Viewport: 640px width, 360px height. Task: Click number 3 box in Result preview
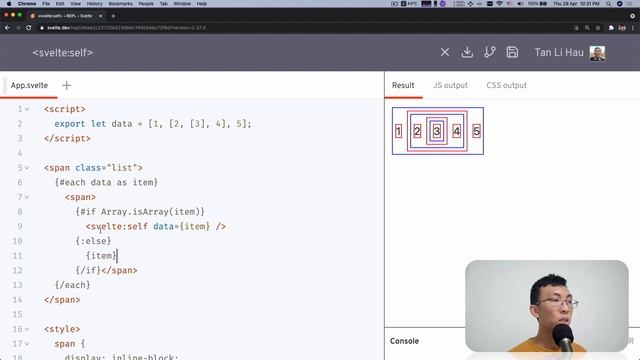click(437, 131)
